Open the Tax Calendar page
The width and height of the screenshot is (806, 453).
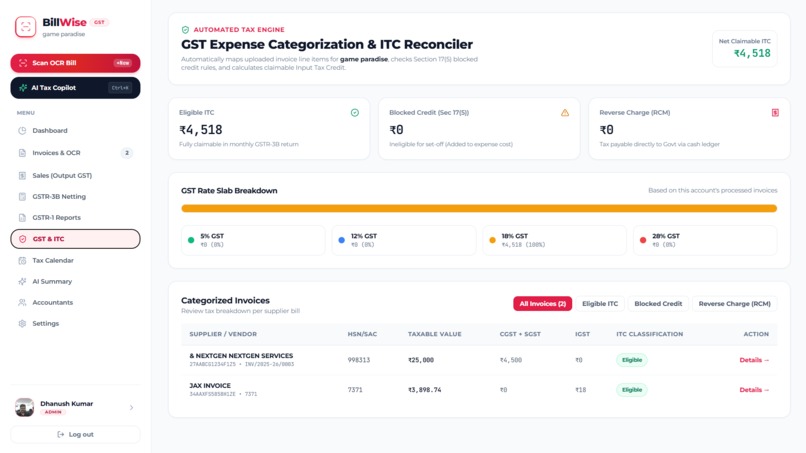[75, 261]
